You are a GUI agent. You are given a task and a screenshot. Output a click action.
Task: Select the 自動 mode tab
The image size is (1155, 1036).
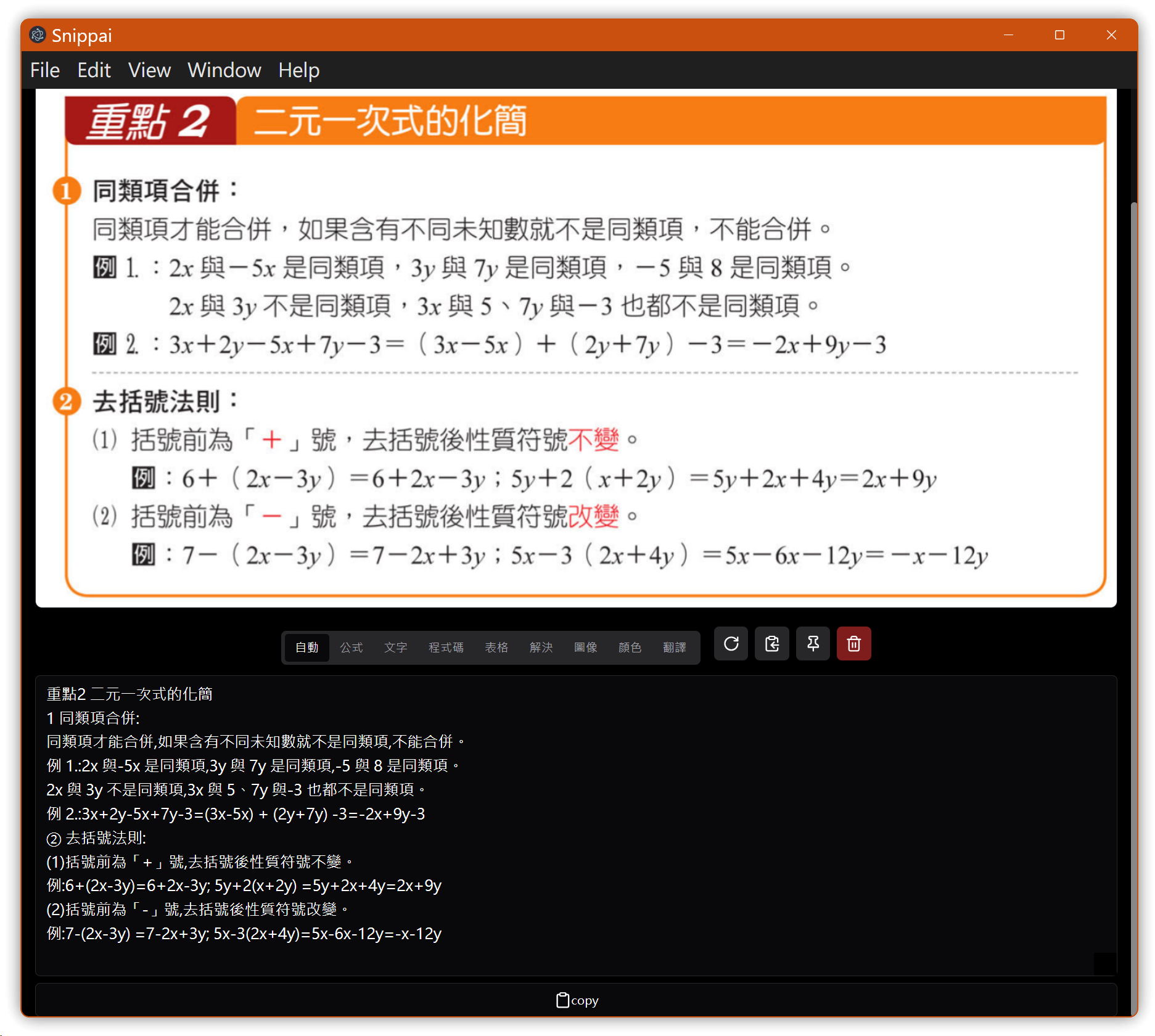tap(306, 647)
